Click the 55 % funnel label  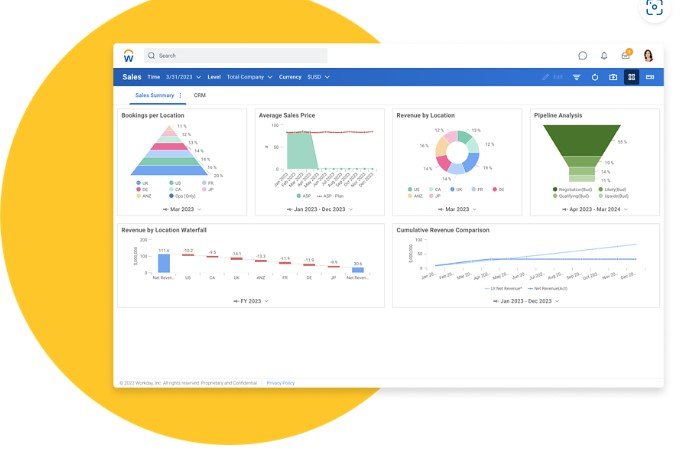(x=622, y=142)
